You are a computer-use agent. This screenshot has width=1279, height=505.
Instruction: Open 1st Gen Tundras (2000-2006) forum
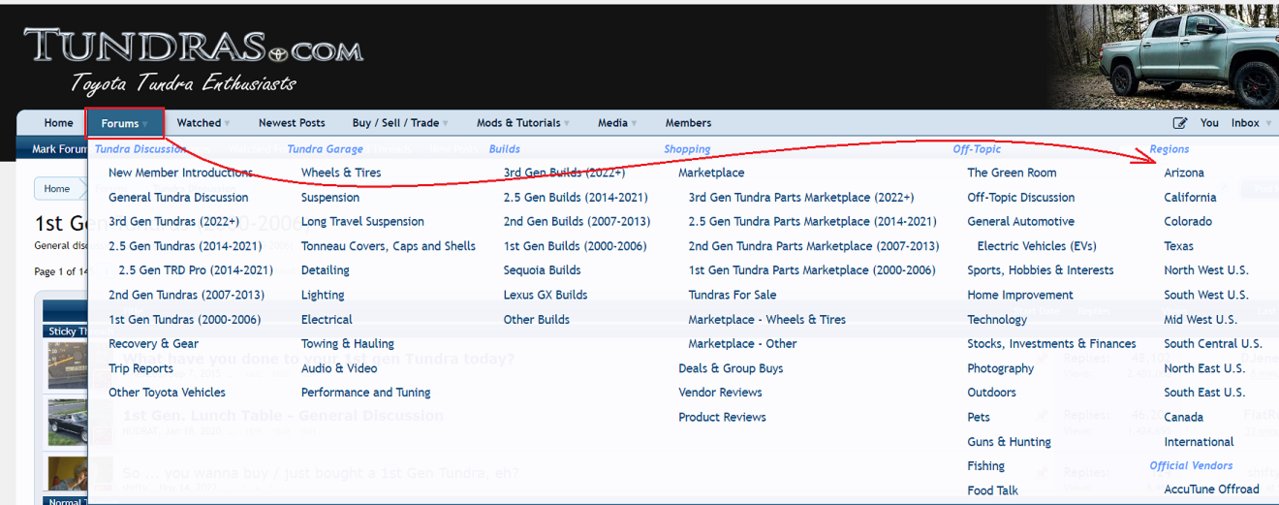185,319
